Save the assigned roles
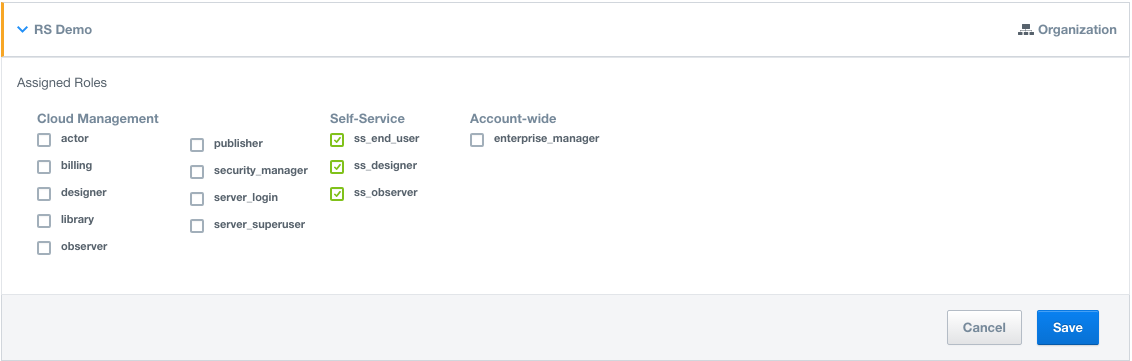 pos(1068,328)
